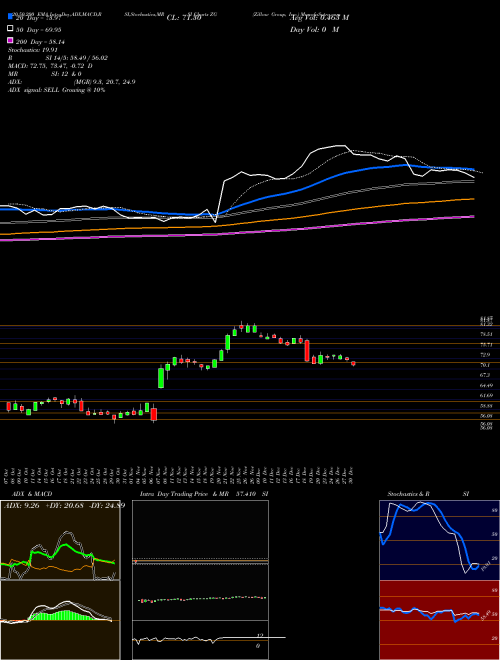Open the MACD histogram chart with green bars

click(x=60, y=620)
